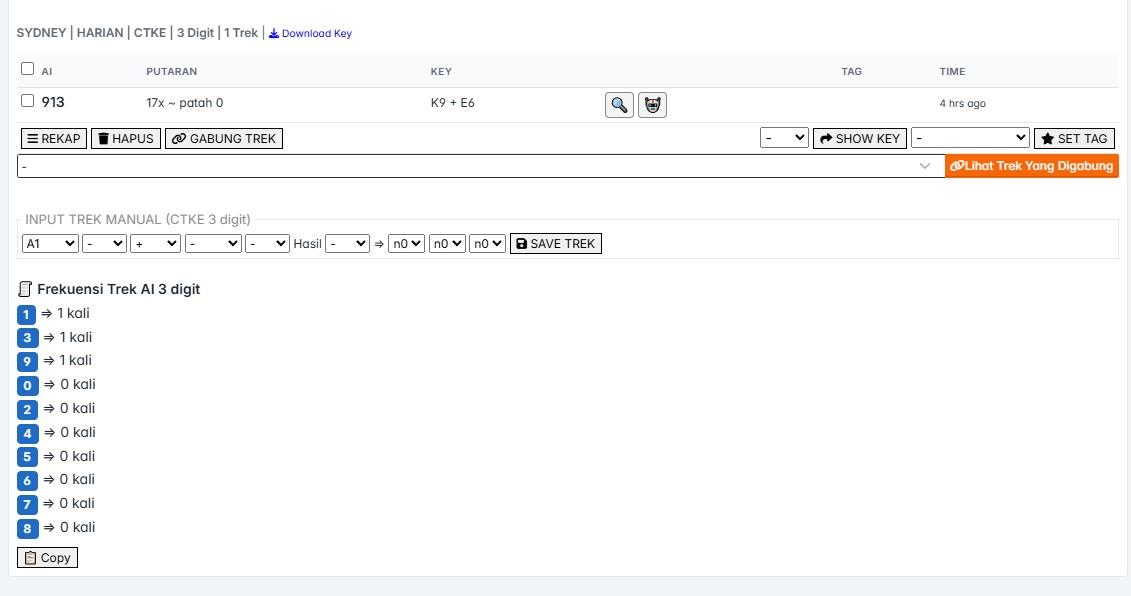Image resolution: width=1131 pixels, height=596 pixels.
Task: Click the blue digit 5 badge
Action: (27, 457)
